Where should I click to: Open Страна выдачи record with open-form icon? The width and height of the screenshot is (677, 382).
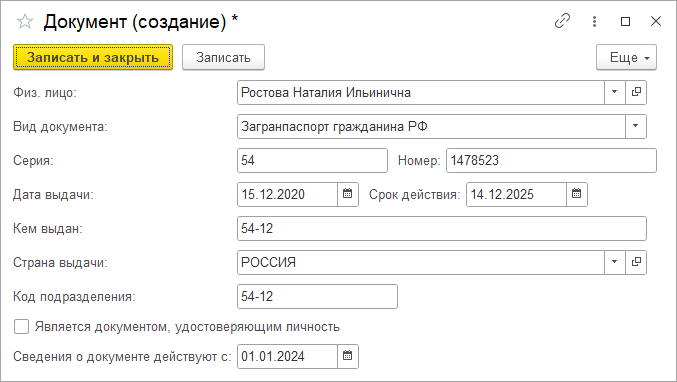[636, 262]
